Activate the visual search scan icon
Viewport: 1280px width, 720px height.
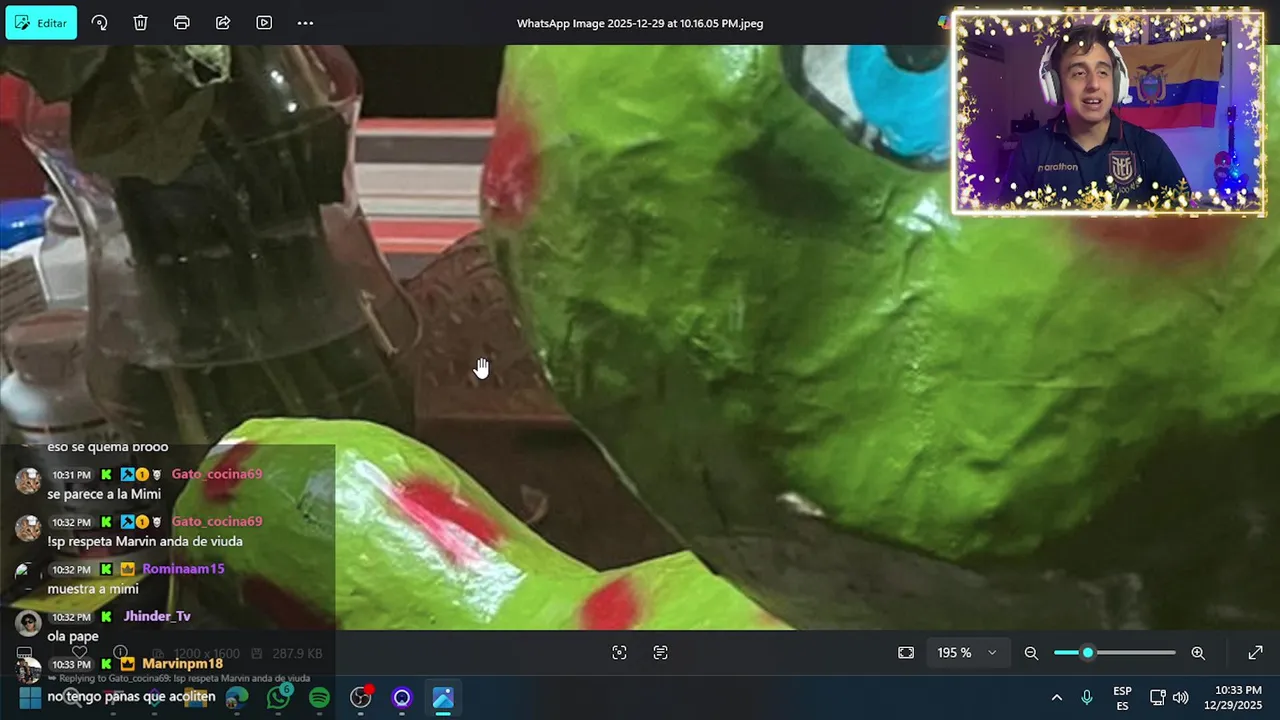(x=619, y=653)
